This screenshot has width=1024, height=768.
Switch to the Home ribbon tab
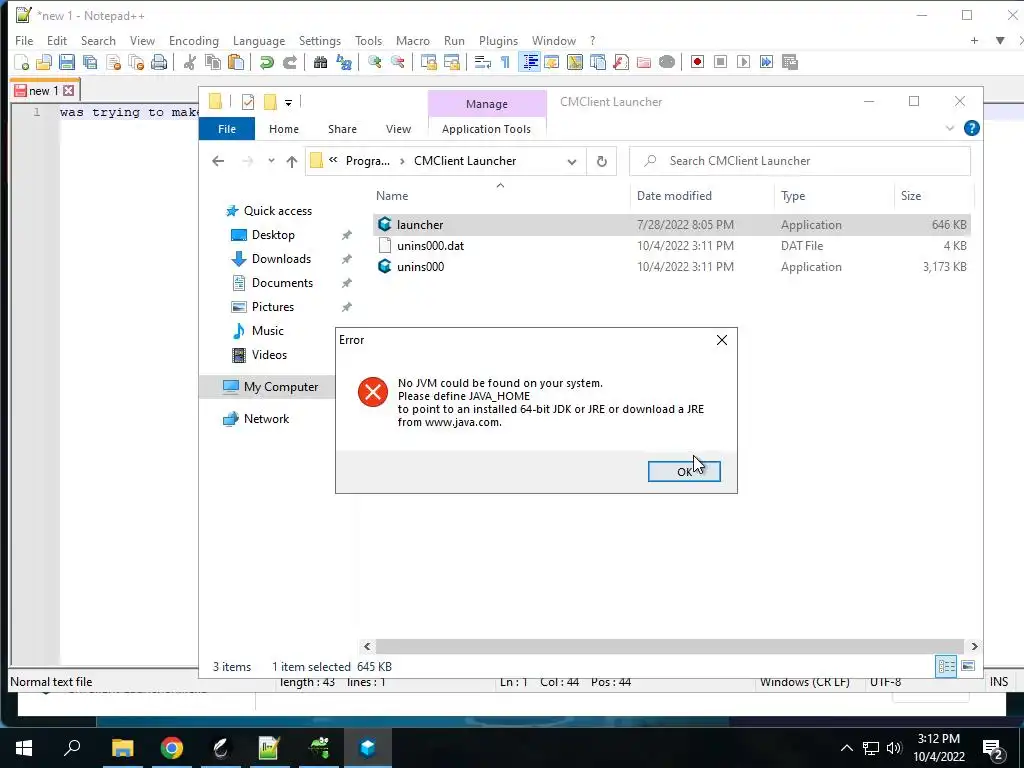click(x=283, y=129)
